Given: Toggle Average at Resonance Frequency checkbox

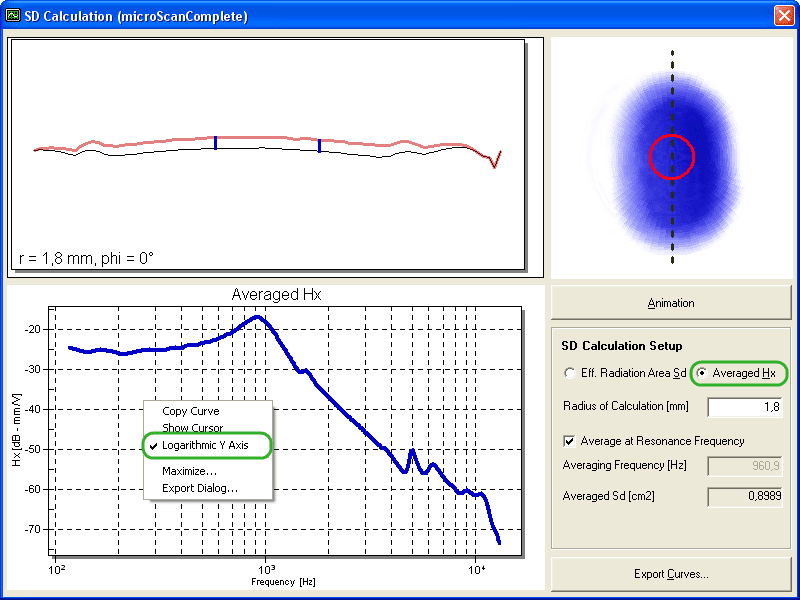Looking at the screenshot, I should click(x=569, y=441).
